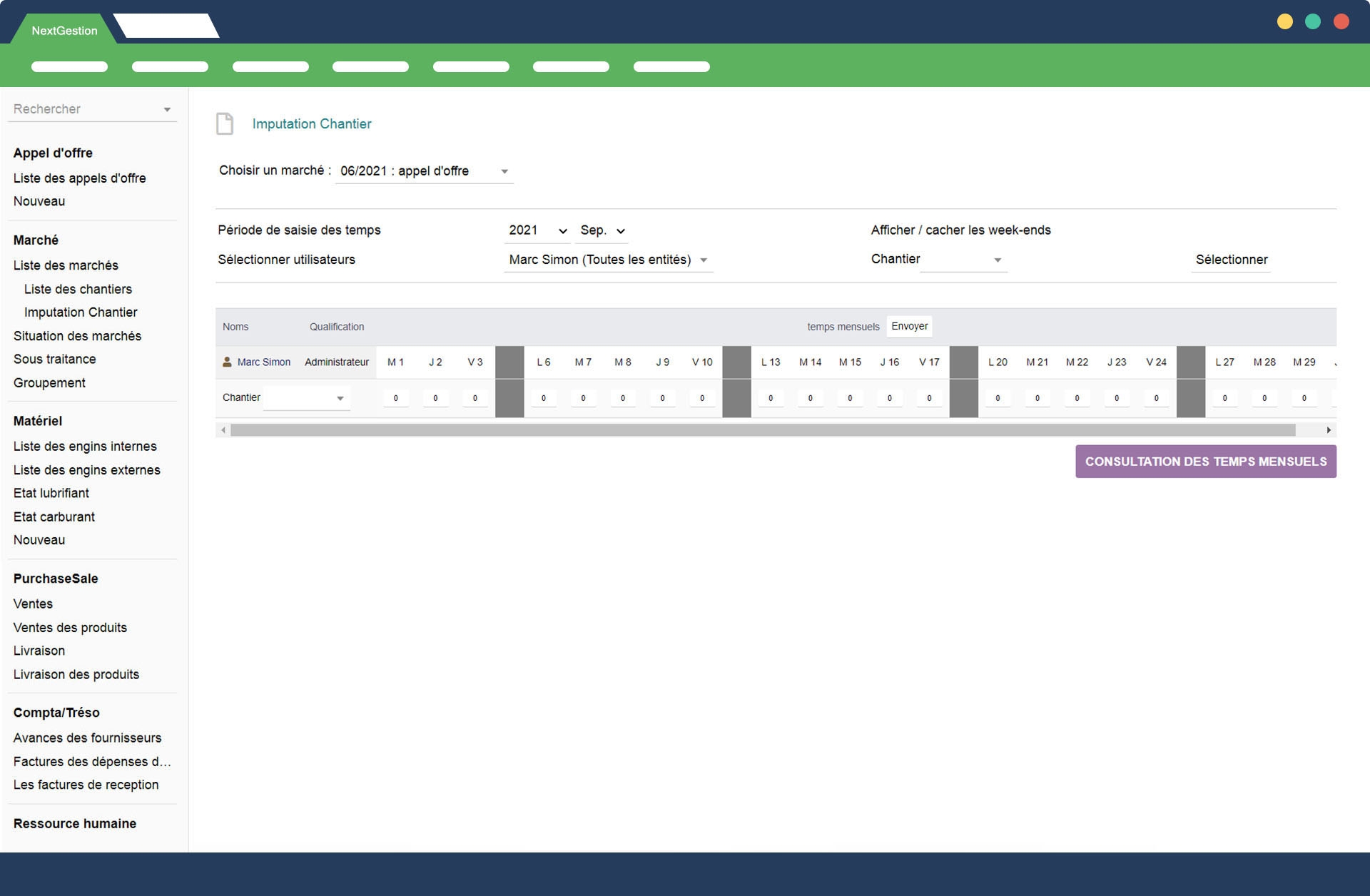This screenshot has width=1370, height=896.
Task: Click the yellow window control dot
Action: tap(1284, 21)
